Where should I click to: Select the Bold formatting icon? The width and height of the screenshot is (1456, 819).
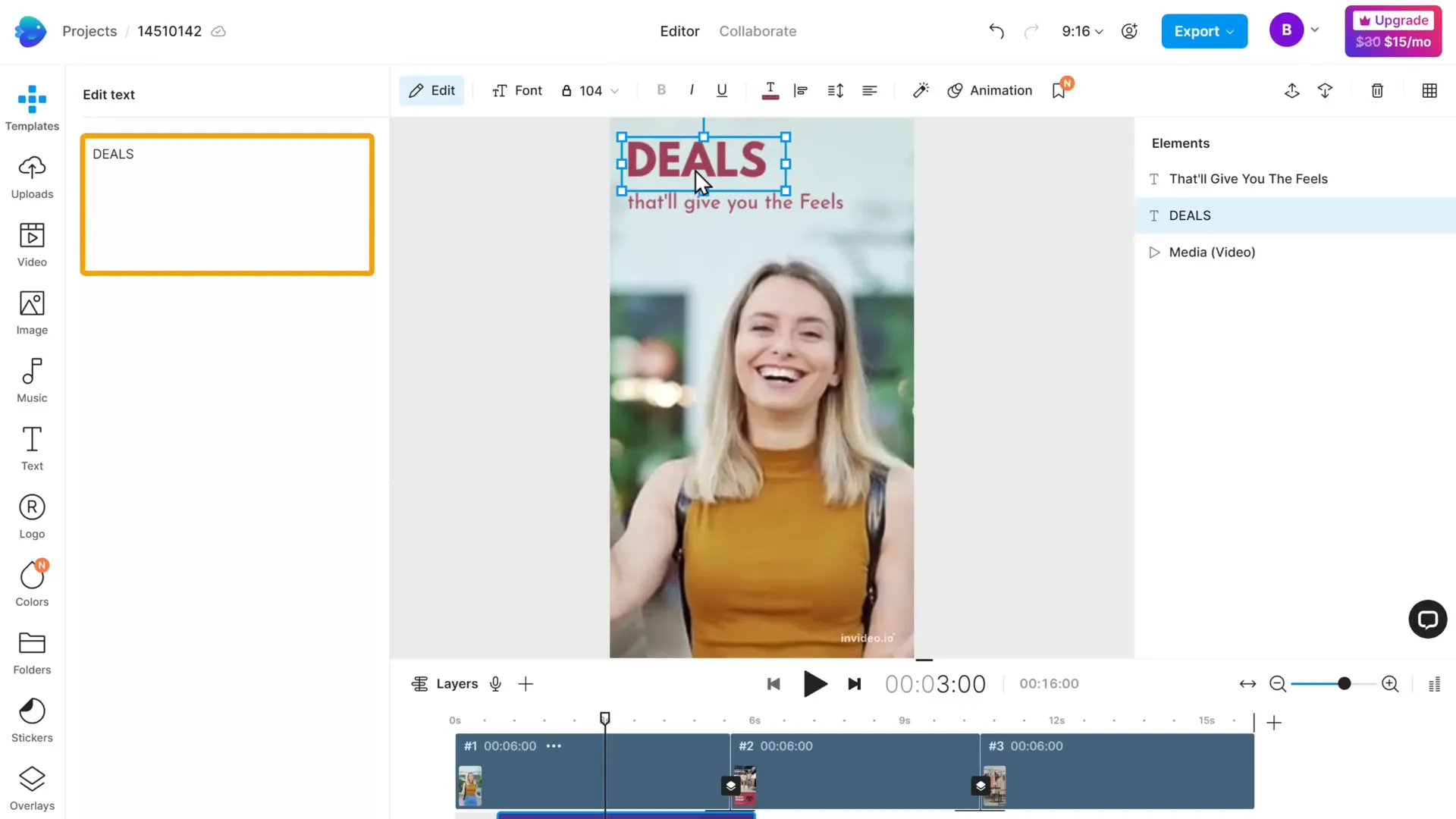coord(661,90)
